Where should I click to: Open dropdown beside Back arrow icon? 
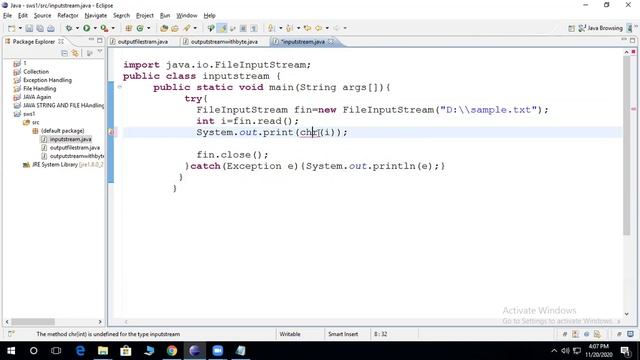pyautogui.click(x=327, y=28)
